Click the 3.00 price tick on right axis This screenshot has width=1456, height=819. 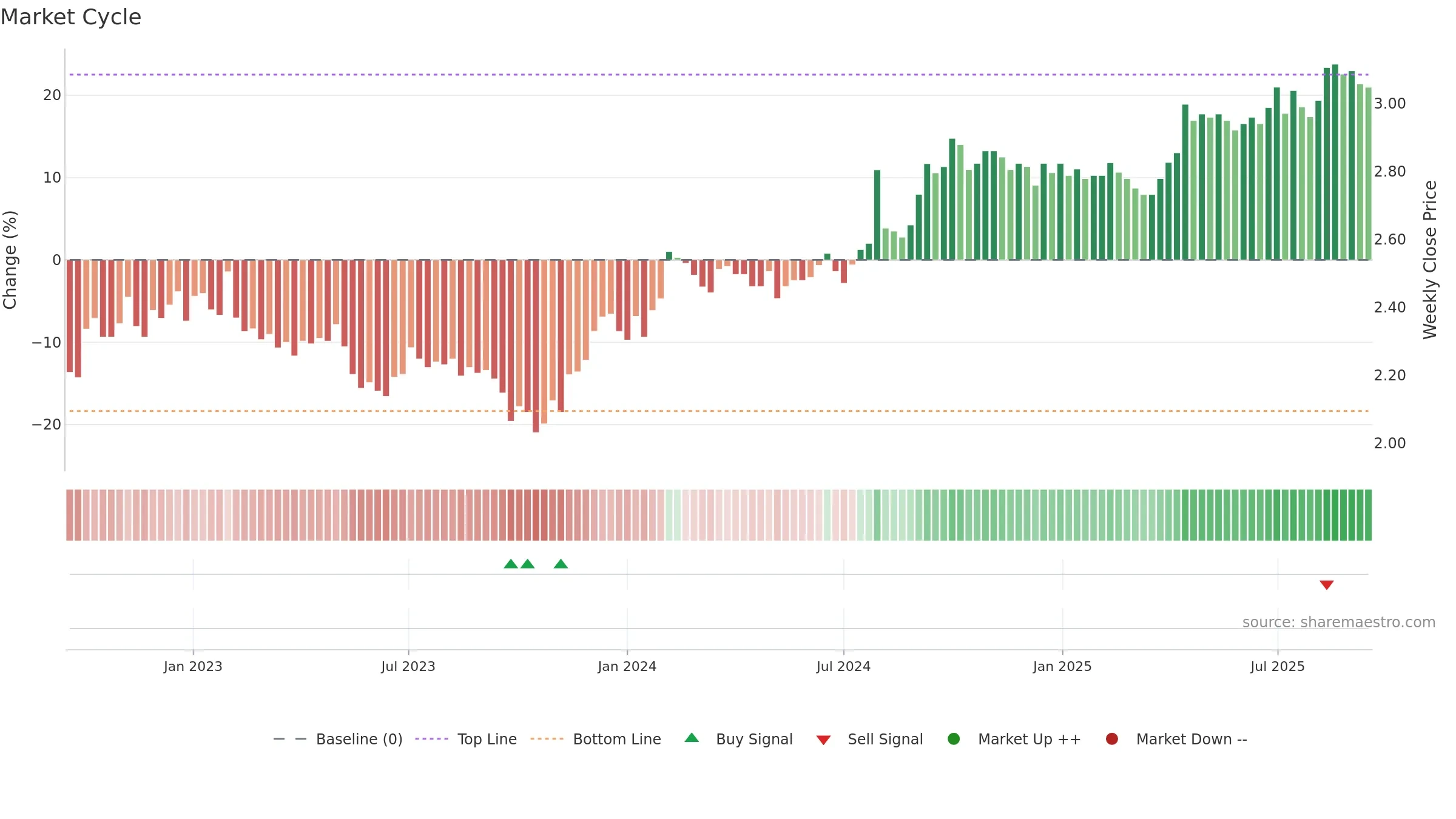[1390, 104]
